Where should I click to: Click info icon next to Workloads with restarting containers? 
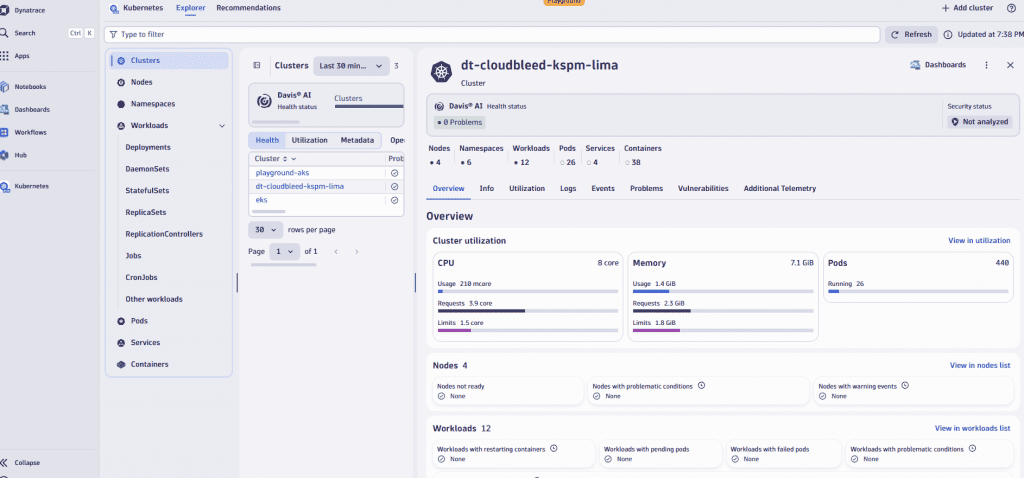click(x=554, y=449)
